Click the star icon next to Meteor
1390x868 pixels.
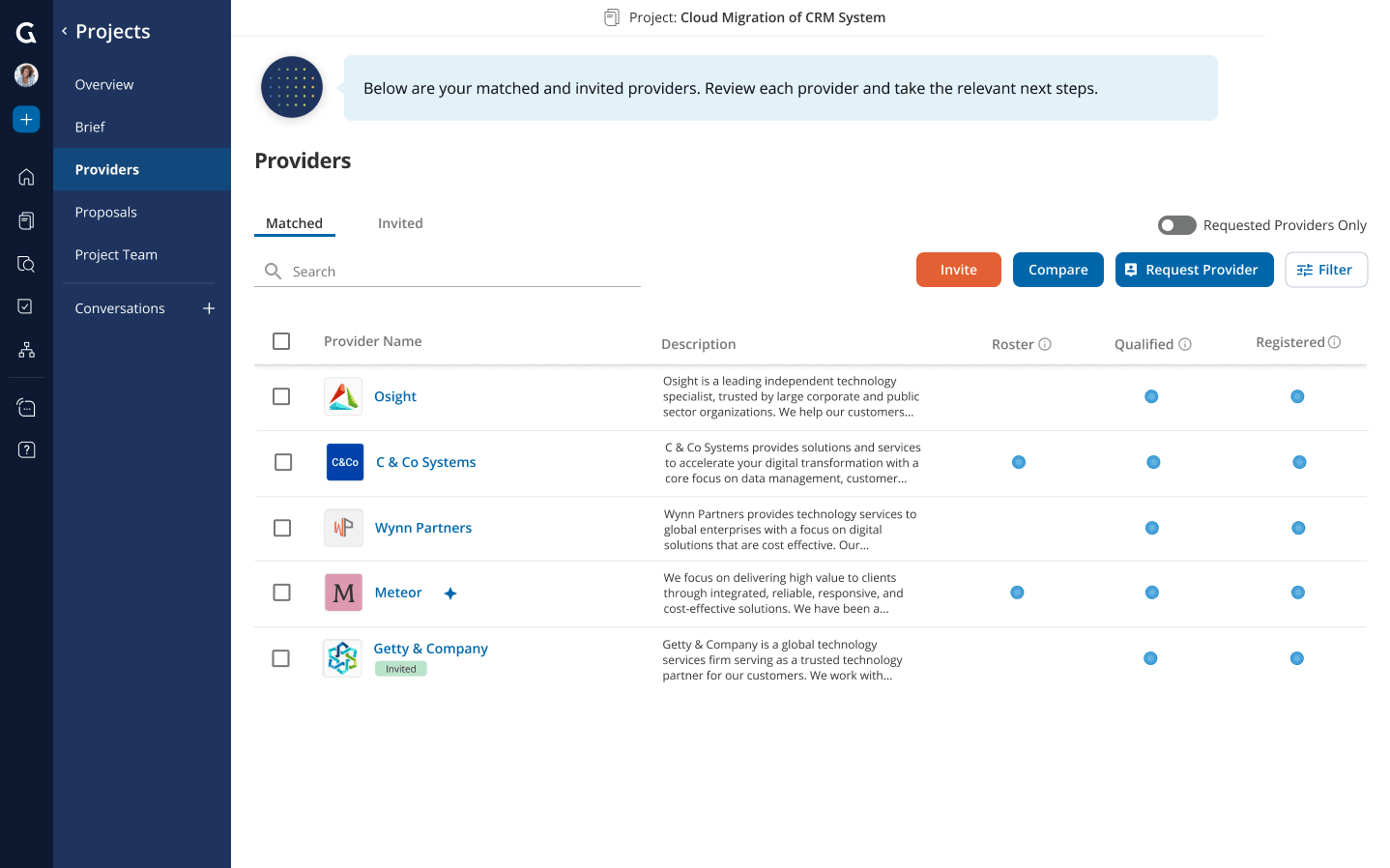tap(450, 593)
